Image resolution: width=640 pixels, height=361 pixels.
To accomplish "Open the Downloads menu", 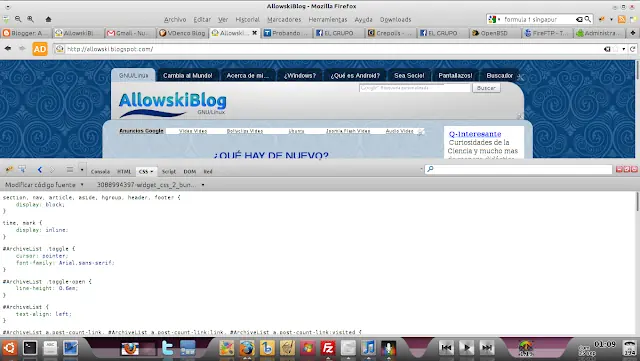I will tap(396, 20).
